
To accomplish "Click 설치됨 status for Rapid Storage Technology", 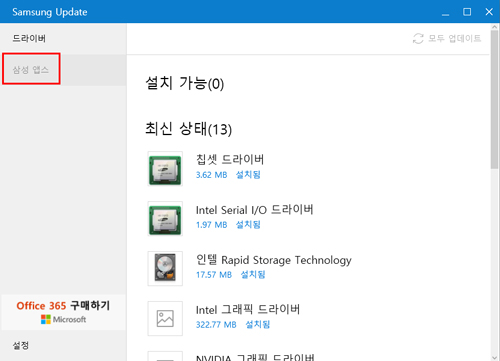I will tap(253, 275).
